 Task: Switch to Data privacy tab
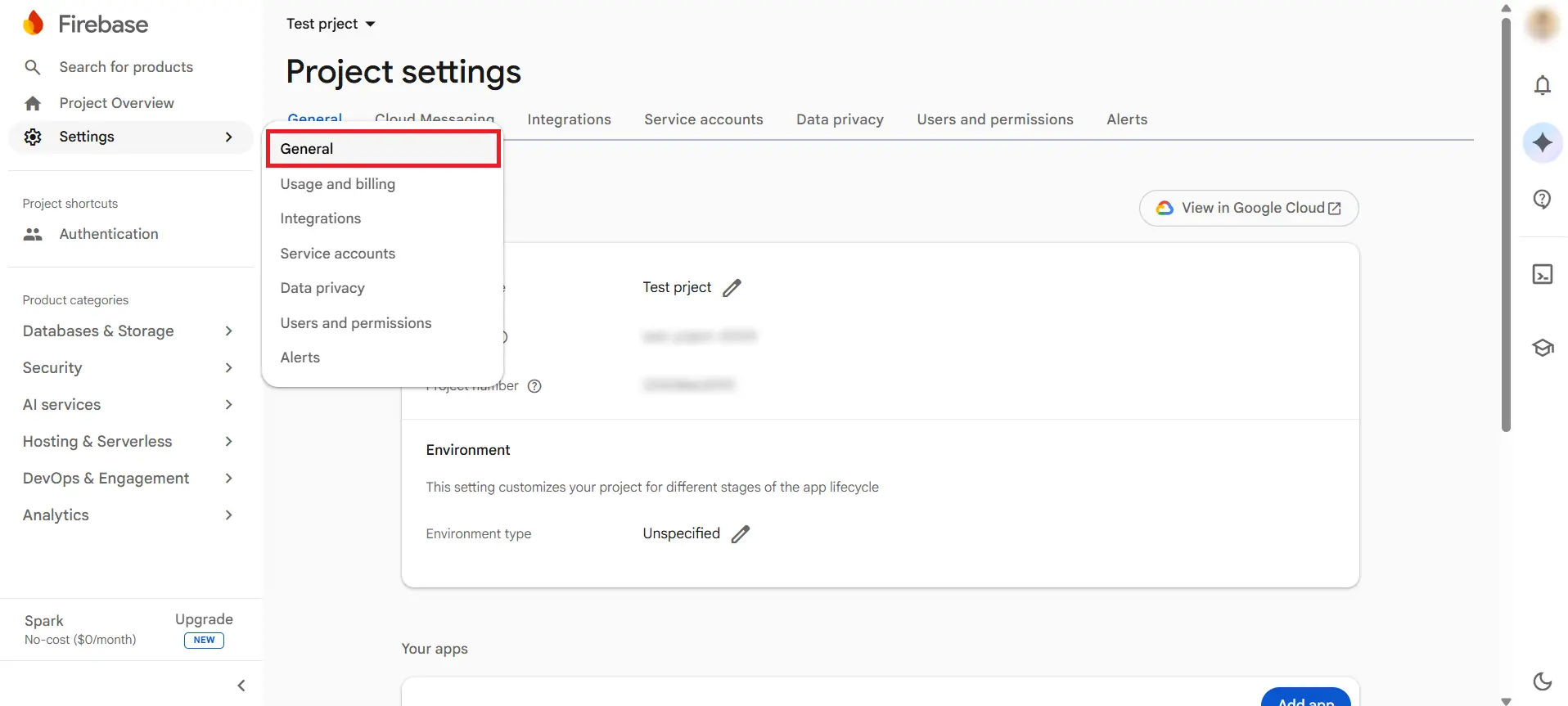[840, 119]
